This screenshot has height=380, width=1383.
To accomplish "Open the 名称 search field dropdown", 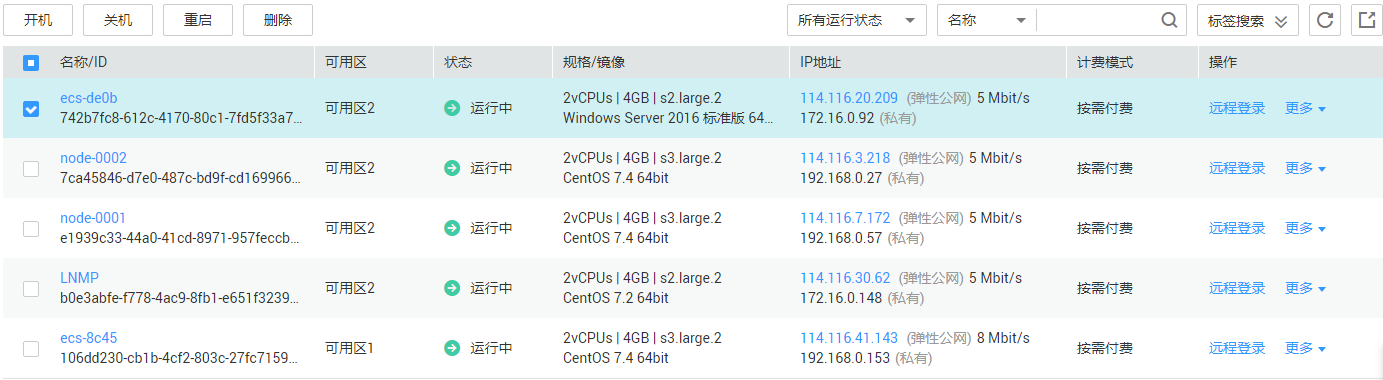I will 987,20.
